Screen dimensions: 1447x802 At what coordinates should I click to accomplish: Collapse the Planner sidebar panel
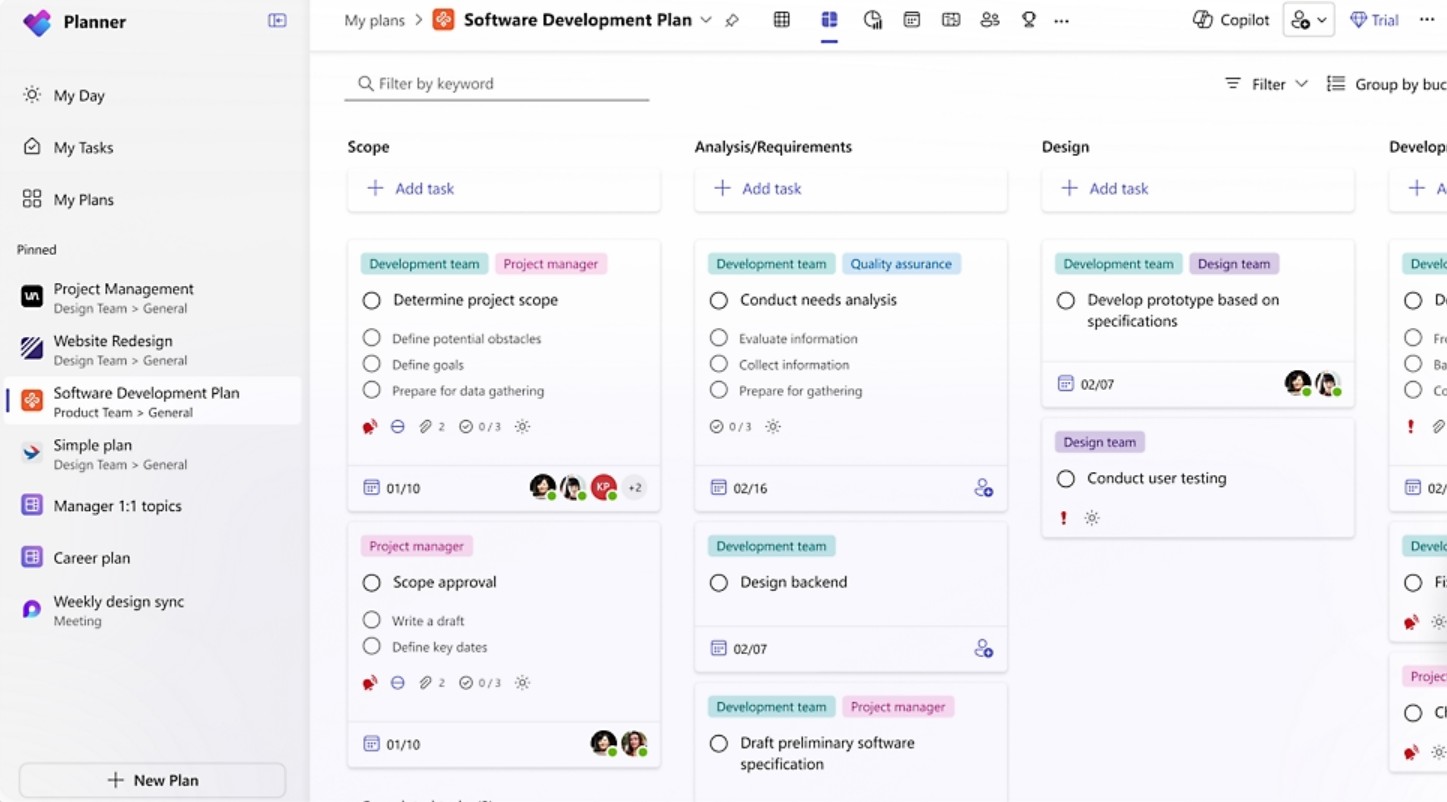click(277, 20)
